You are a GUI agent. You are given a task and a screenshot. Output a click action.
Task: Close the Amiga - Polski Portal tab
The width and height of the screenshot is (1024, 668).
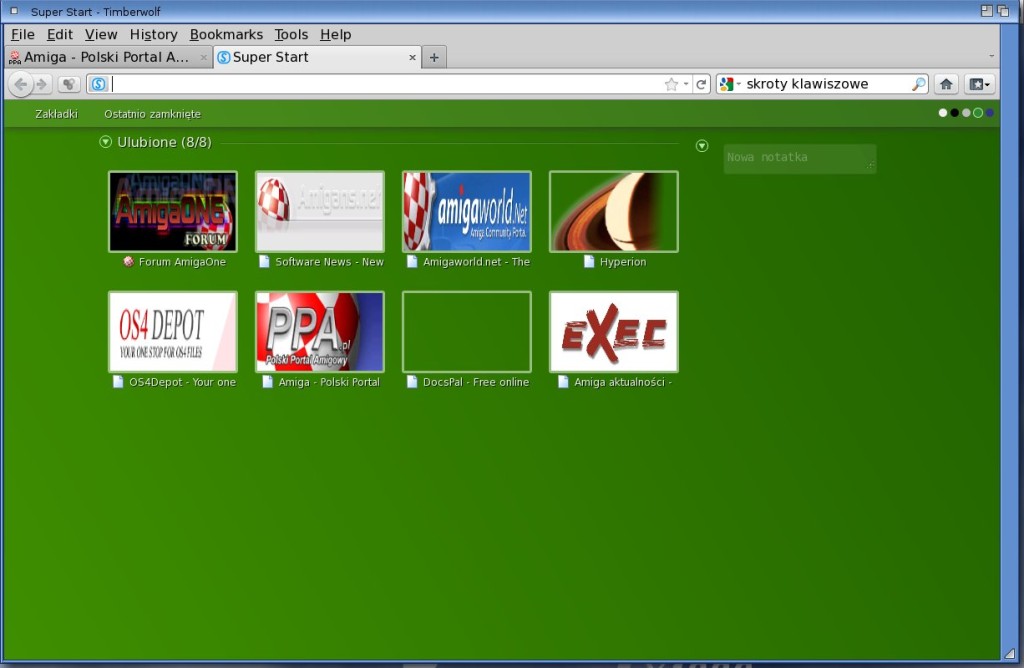[x=203, y=57]
